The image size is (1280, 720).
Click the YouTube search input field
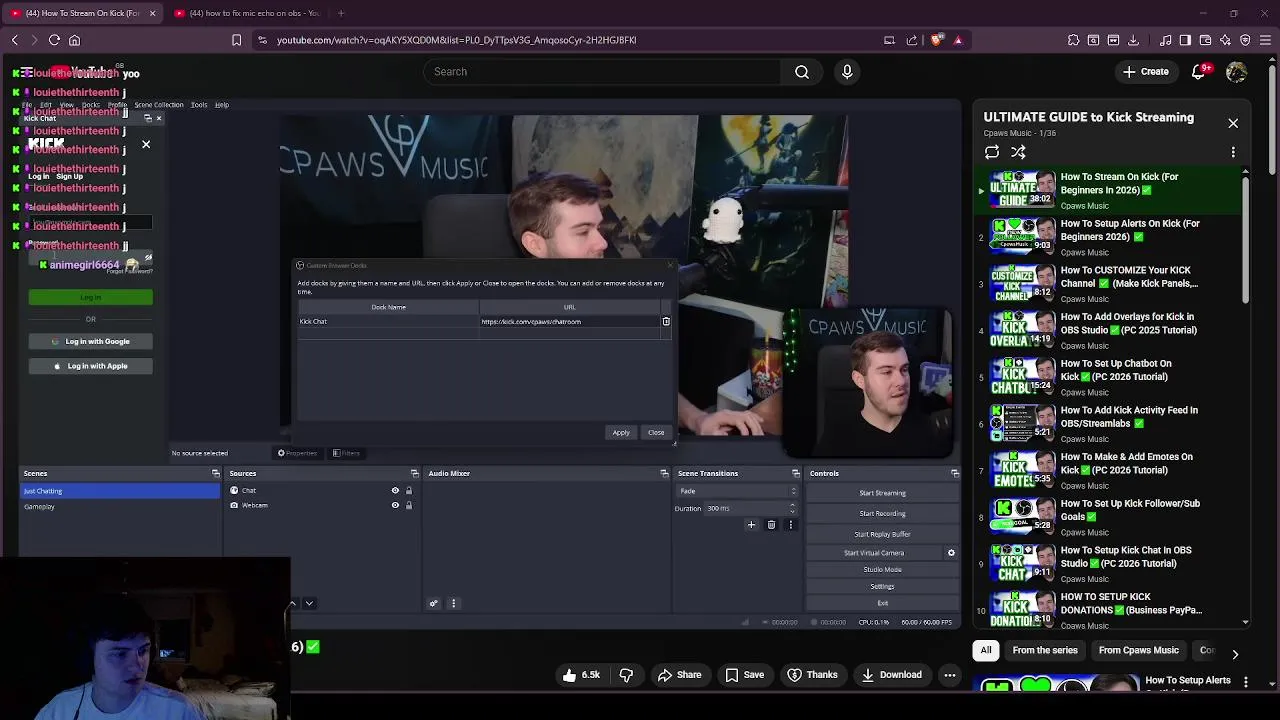602,72
